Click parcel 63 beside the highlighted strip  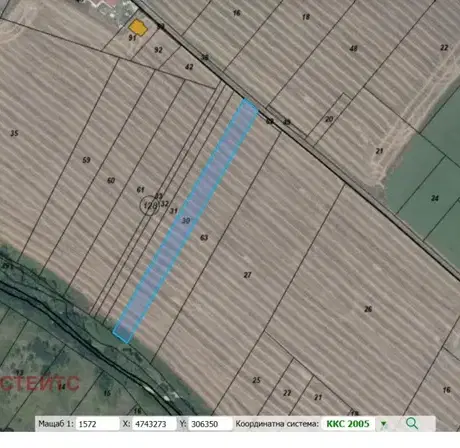pyautogui.click(x=204, y=238)
